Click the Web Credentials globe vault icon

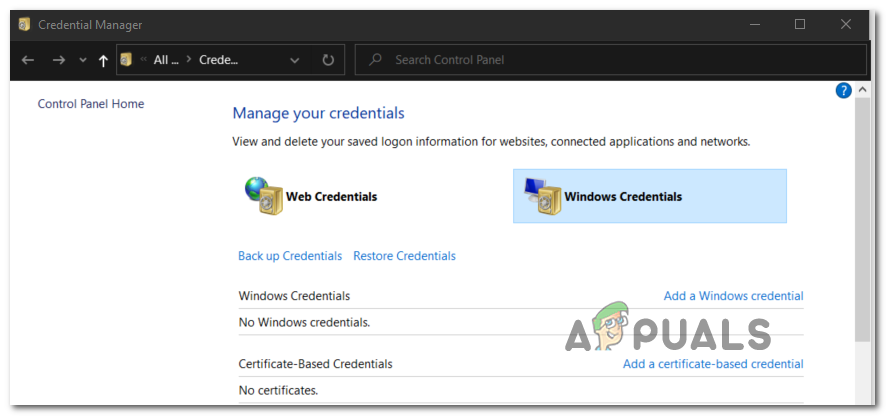264,196
